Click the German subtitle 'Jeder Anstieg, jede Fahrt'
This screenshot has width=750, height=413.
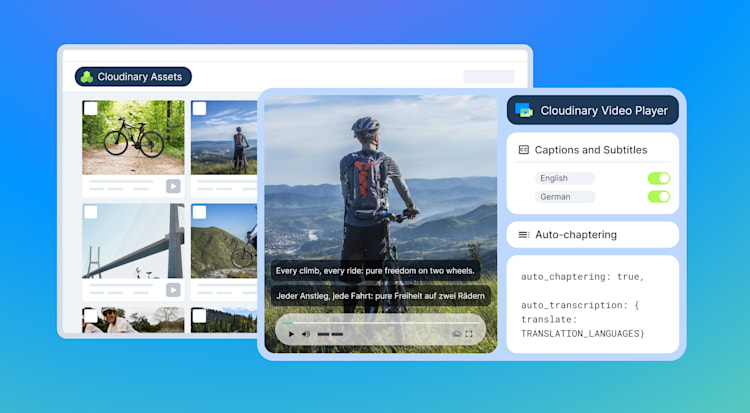pos(380,296)
